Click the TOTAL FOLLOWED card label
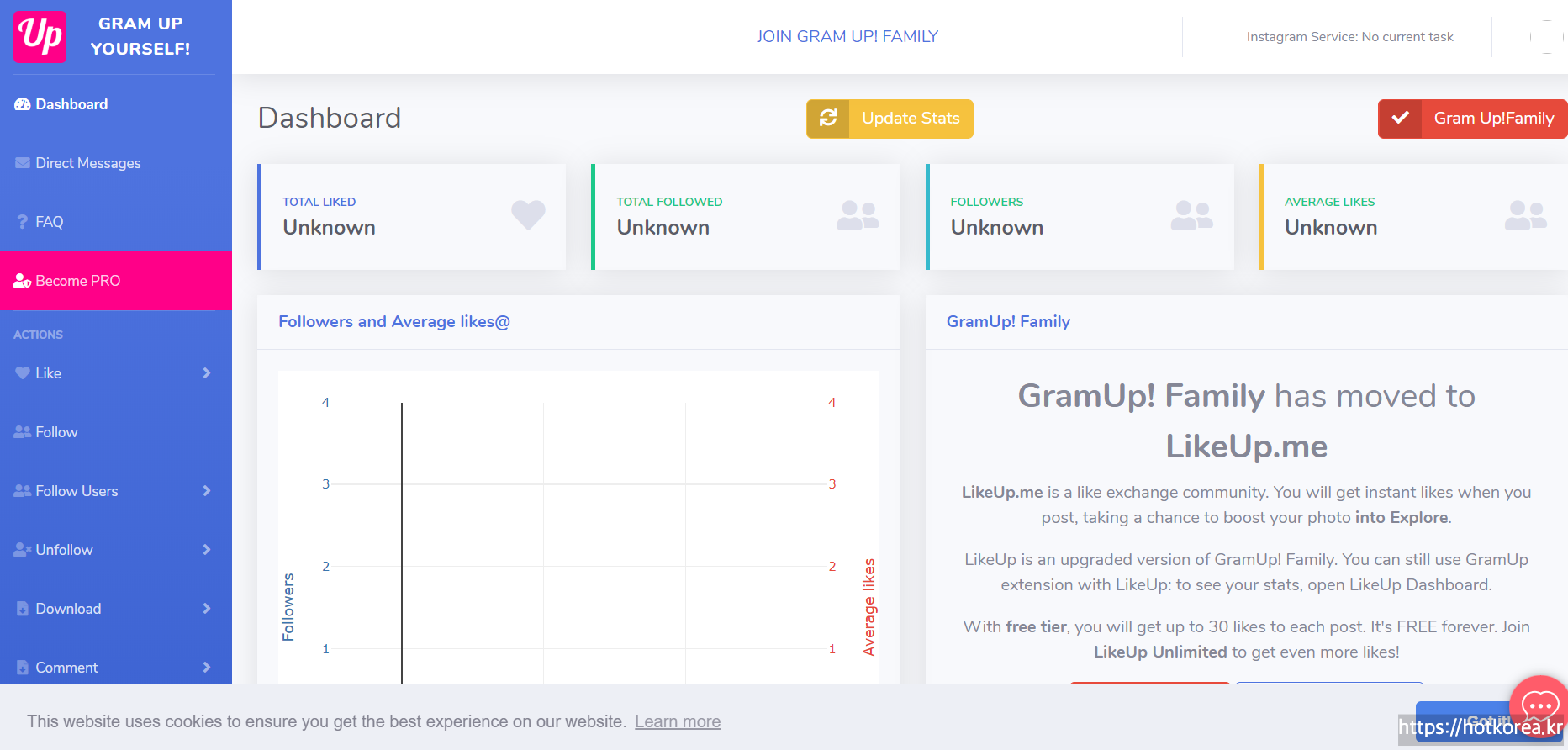The image size is (1568, 750). click(669, 202)
